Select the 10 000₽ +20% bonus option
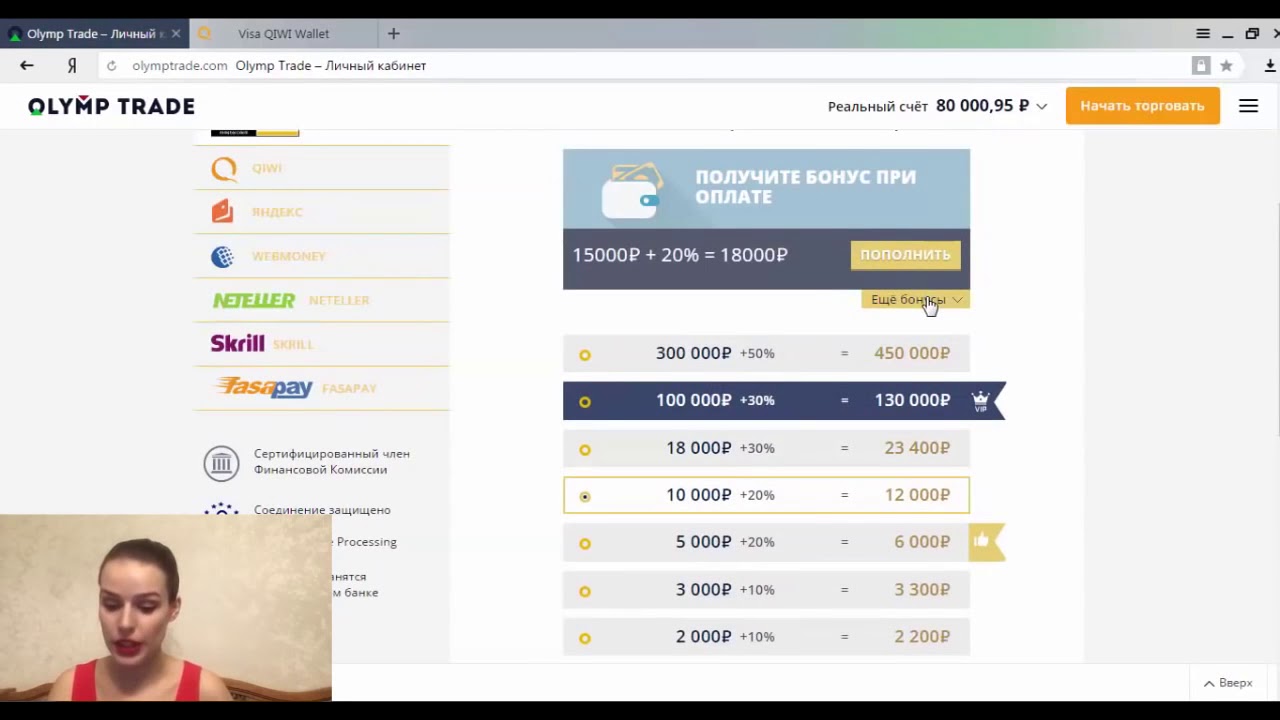The height and width of the screenshot is (720, 1280). 766,495
